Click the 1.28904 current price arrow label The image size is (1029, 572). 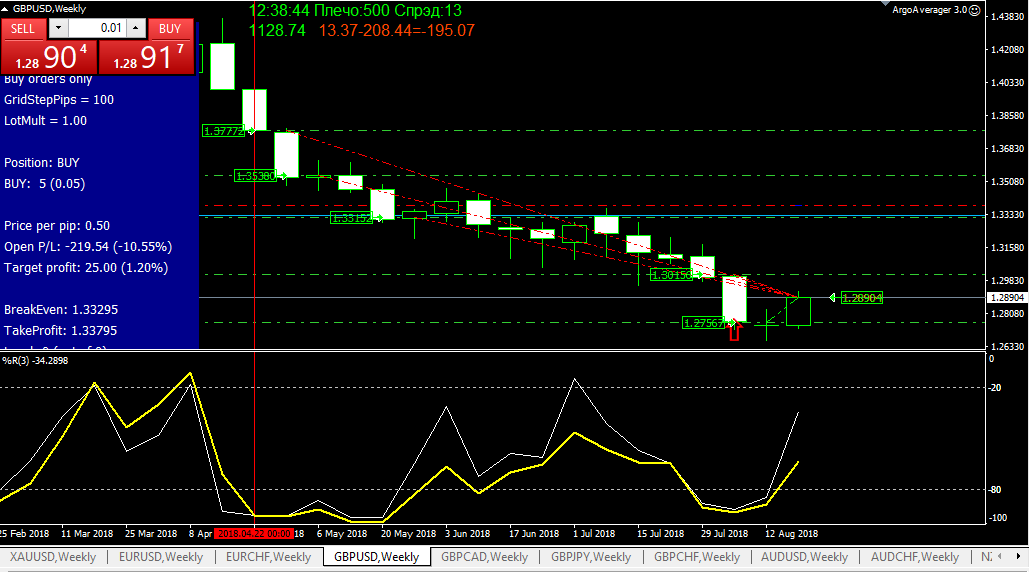click(x=862, y=298)
